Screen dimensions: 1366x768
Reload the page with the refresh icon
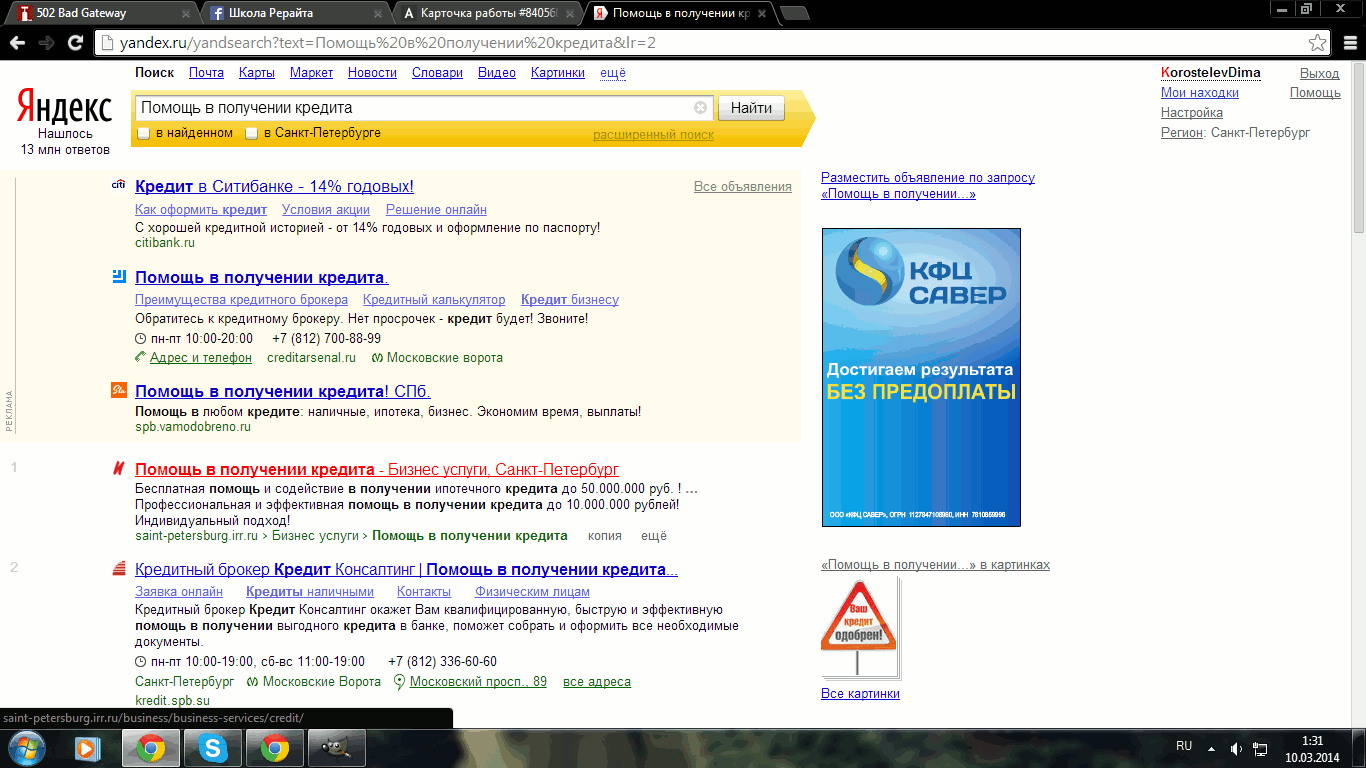point(75,43)
